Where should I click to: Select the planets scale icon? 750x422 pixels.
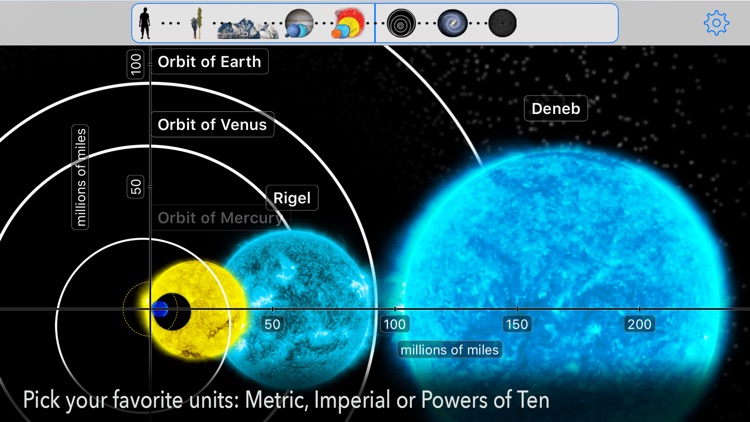point(299,23)
